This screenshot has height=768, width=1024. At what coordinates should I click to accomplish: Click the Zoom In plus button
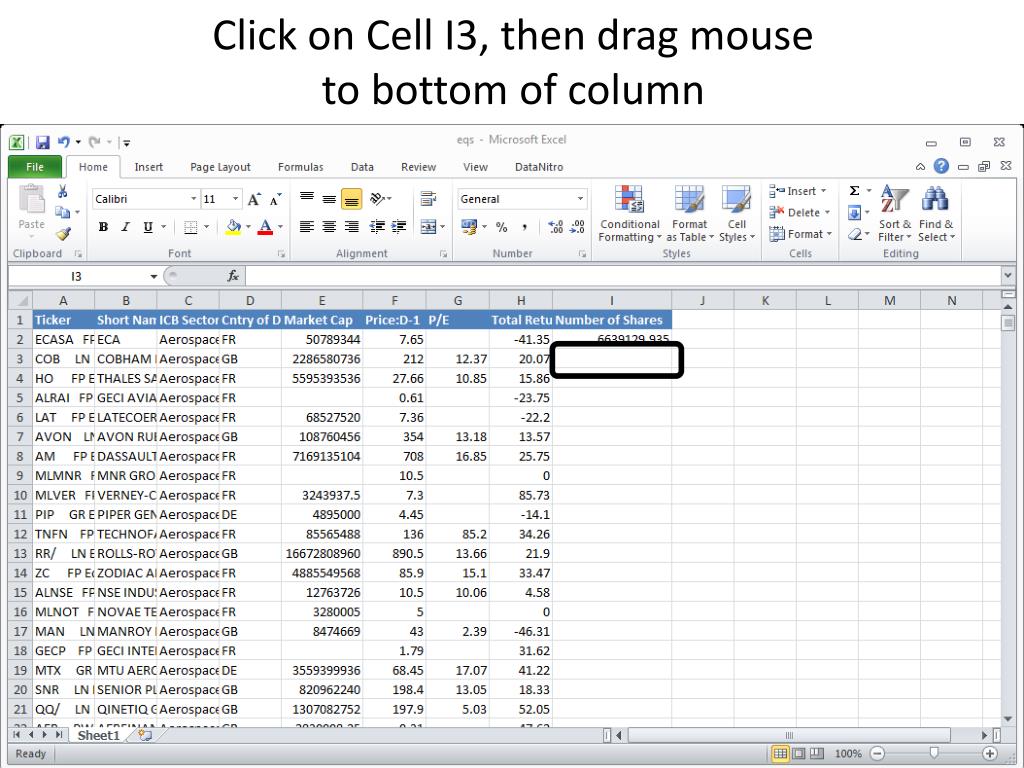(990, 754)
